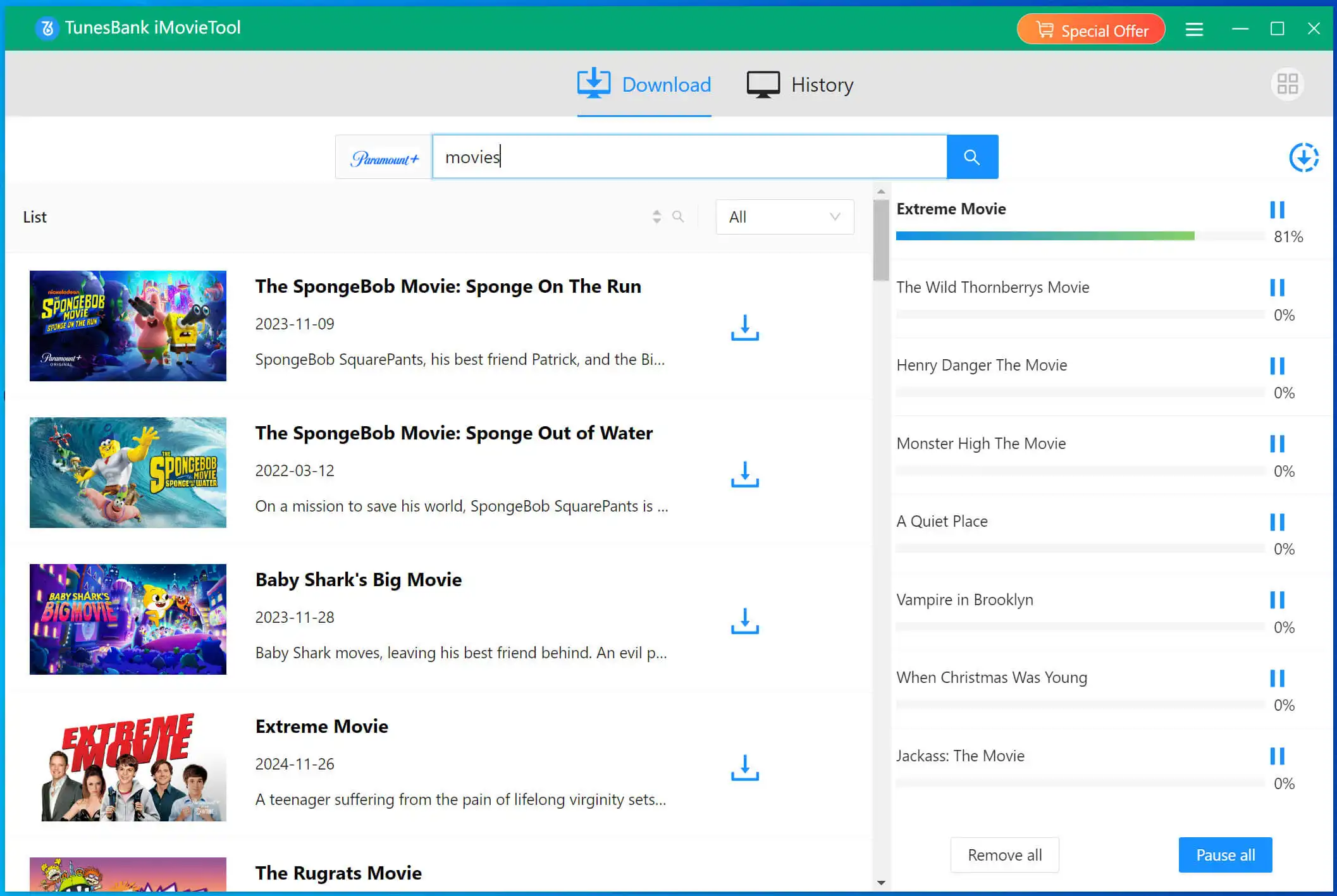This screenshot has width=1337, height=896.
Task: Click The Wild Thornberrys Movie progress bar
Action: click(x=1080, y=314)
